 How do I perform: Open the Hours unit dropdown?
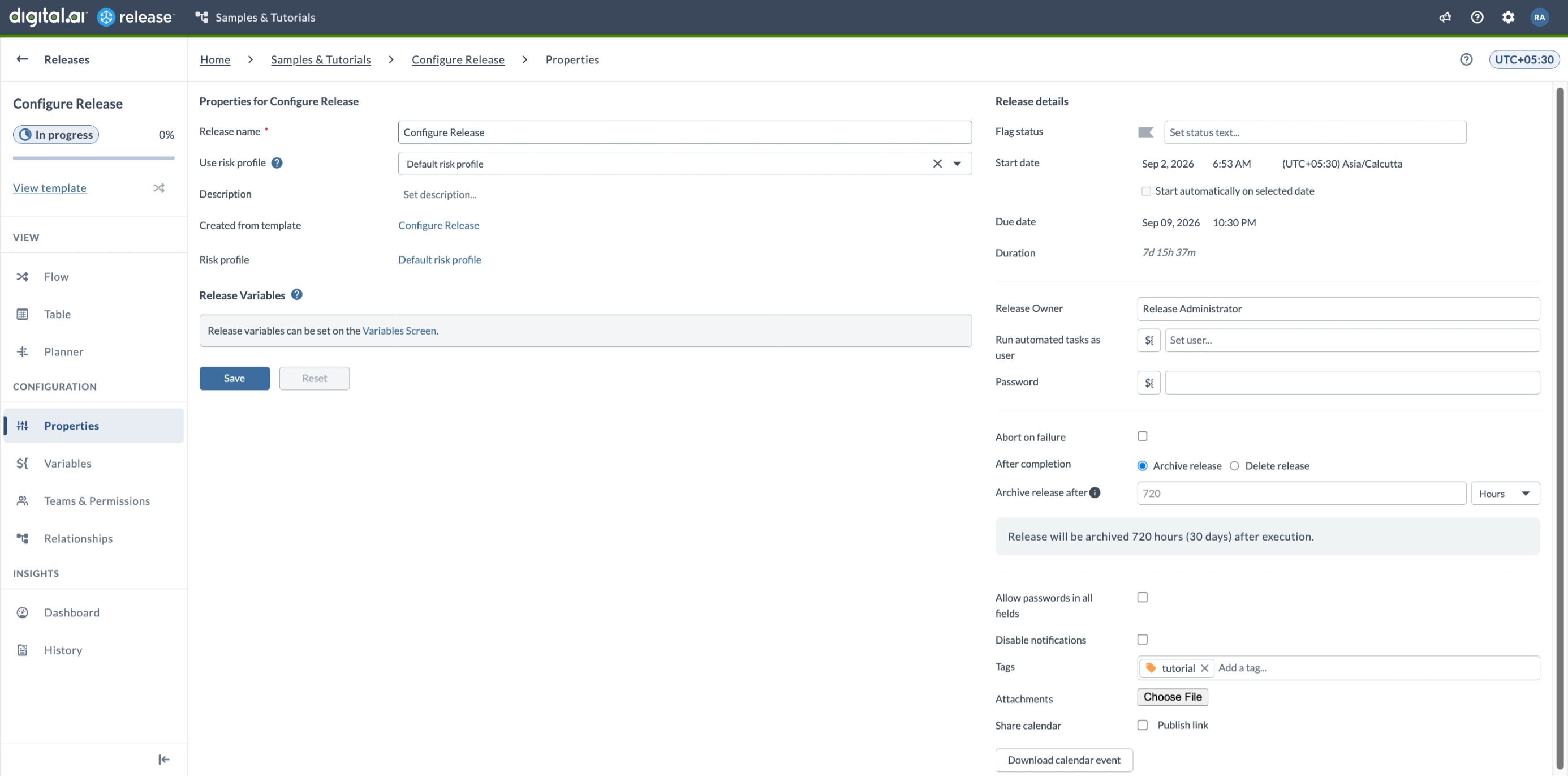[x=1505, y=493]
